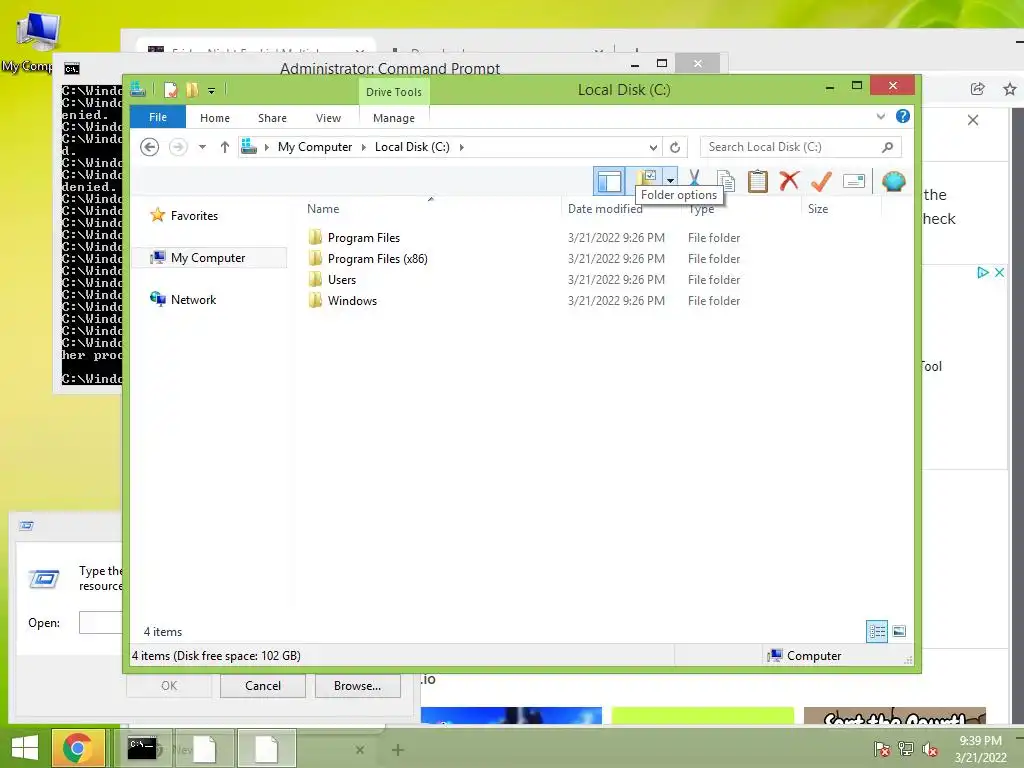
Task: Select the Program Files folder
Action: click(364, 238)
